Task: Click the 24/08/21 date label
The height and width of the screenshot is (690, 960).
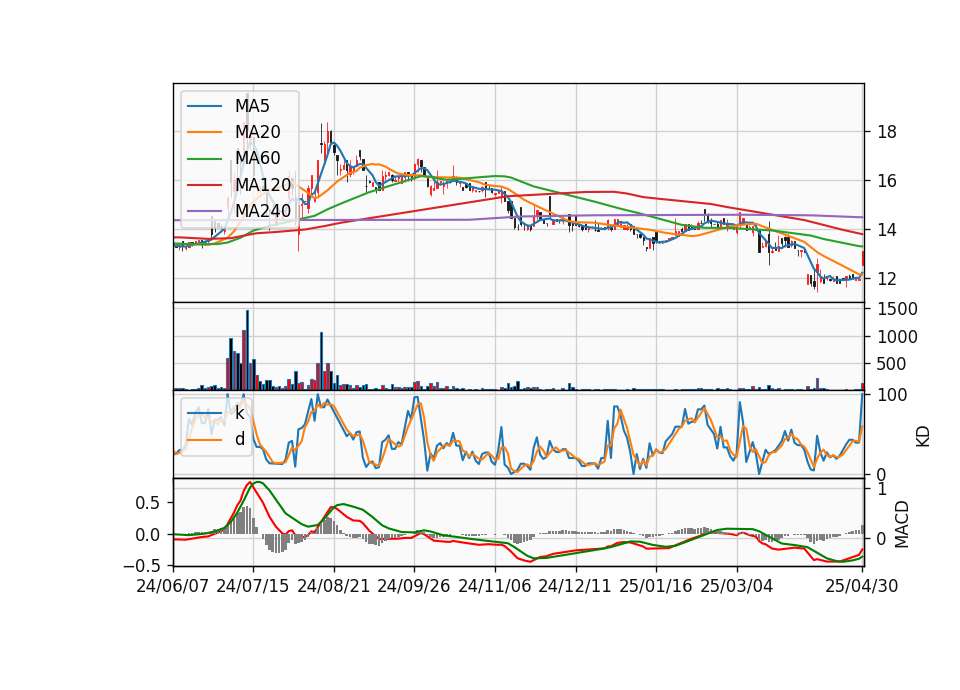Action: point(334,586)
